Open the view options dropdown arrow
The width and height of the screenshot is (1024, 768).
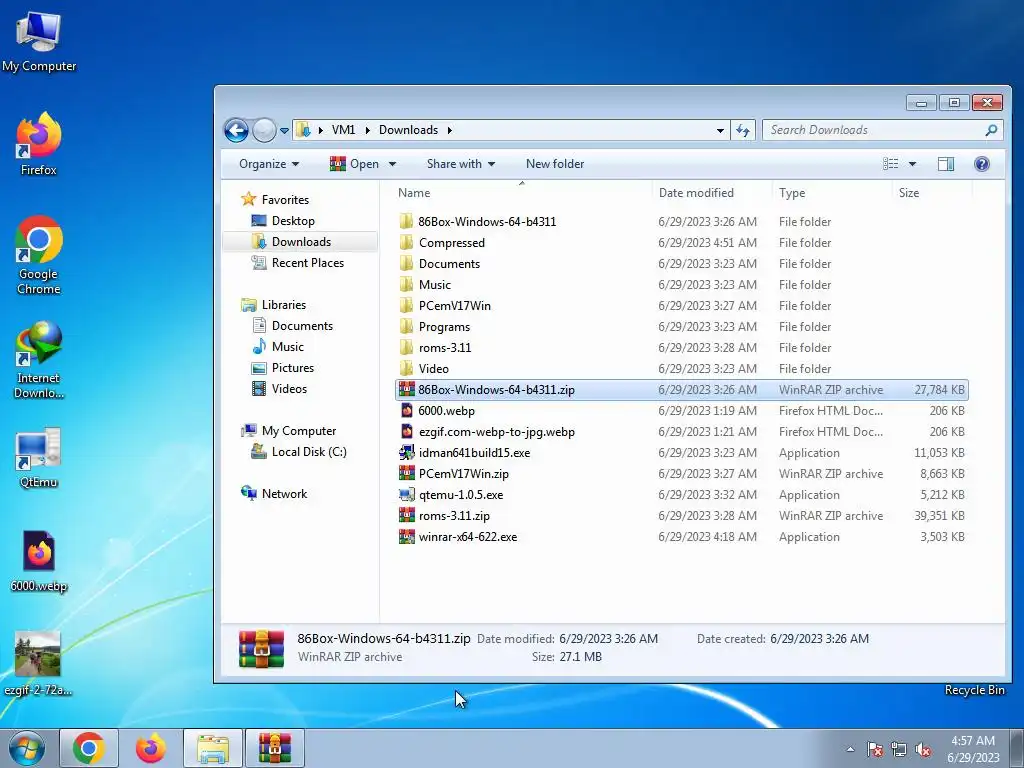click(x=912, y=164)
